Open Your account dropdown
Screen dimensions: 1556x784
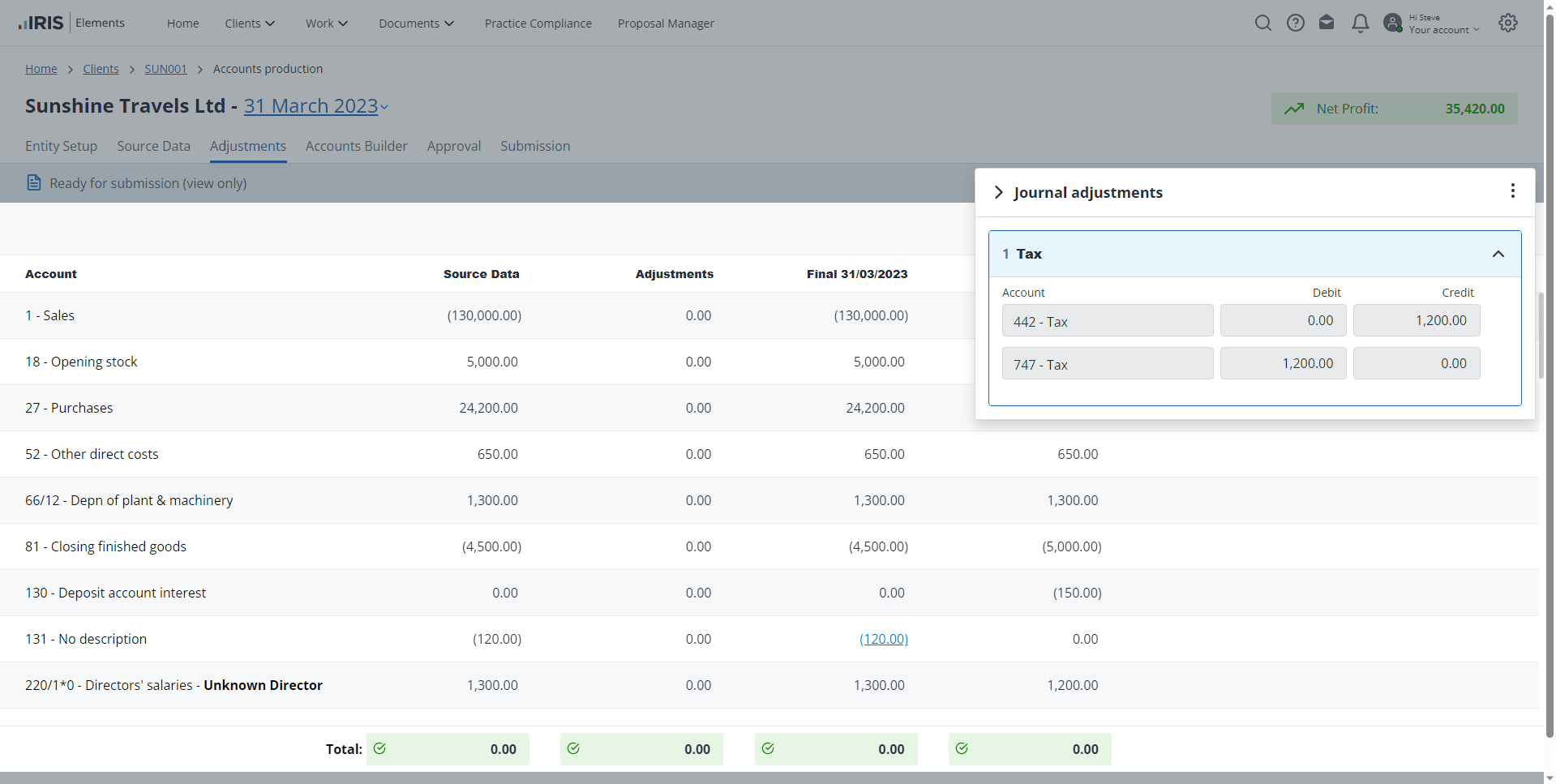coord(1444,30)
